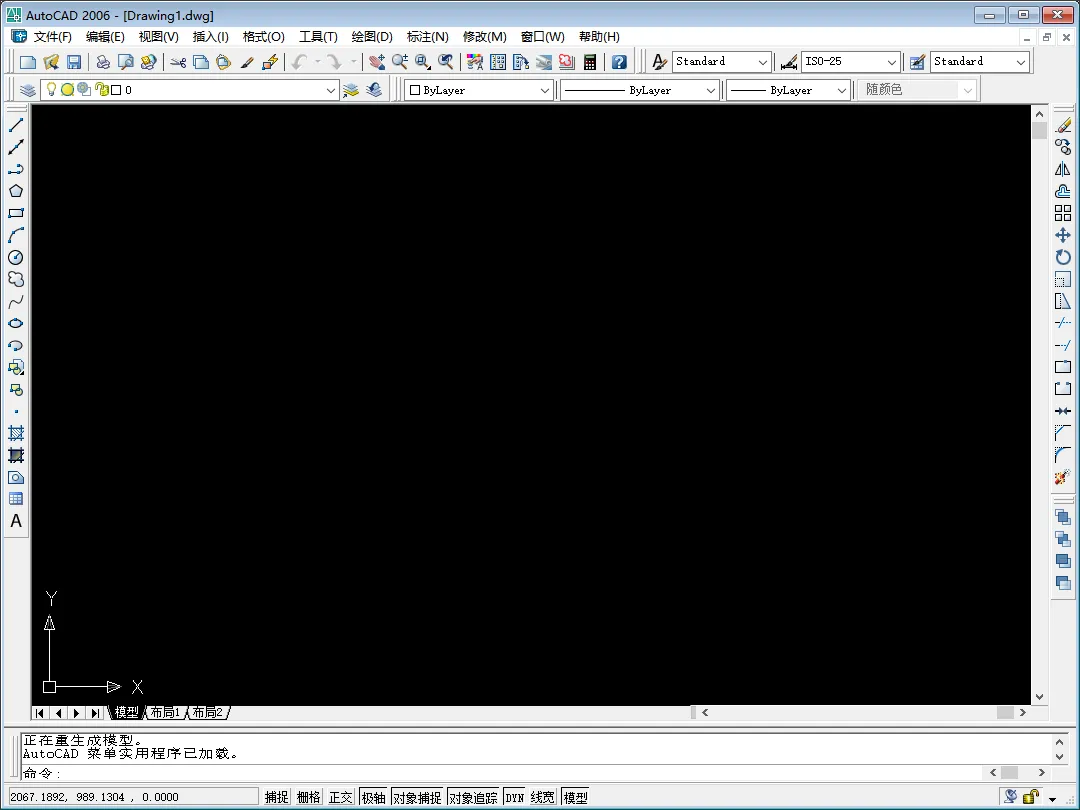Click the Save icon in standard toolbar

coord(74,62)
